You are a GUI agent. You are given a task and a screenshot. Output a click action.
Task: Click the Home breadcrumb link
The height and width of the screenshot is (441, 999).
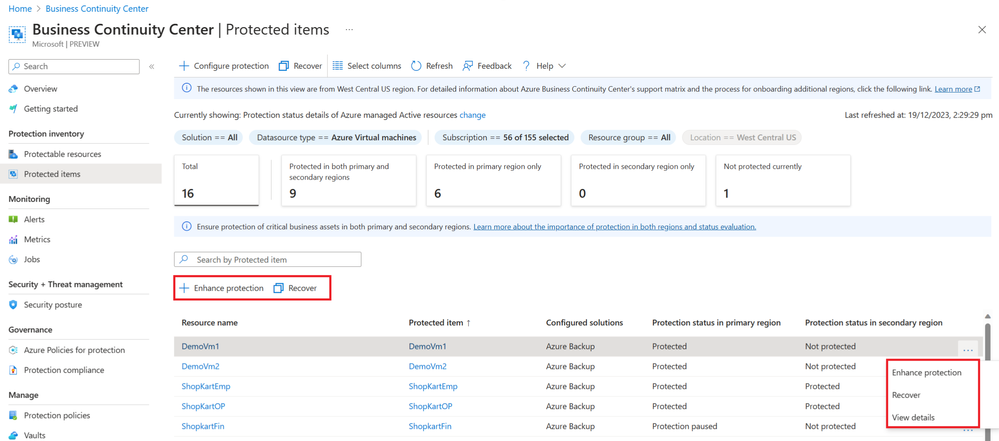(x=18, y=9)
